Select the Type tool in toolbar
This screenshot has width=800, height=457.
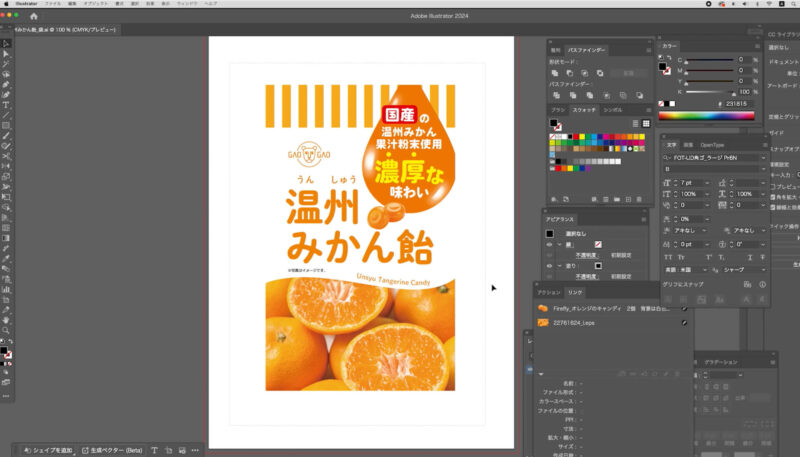click(6, 105)
